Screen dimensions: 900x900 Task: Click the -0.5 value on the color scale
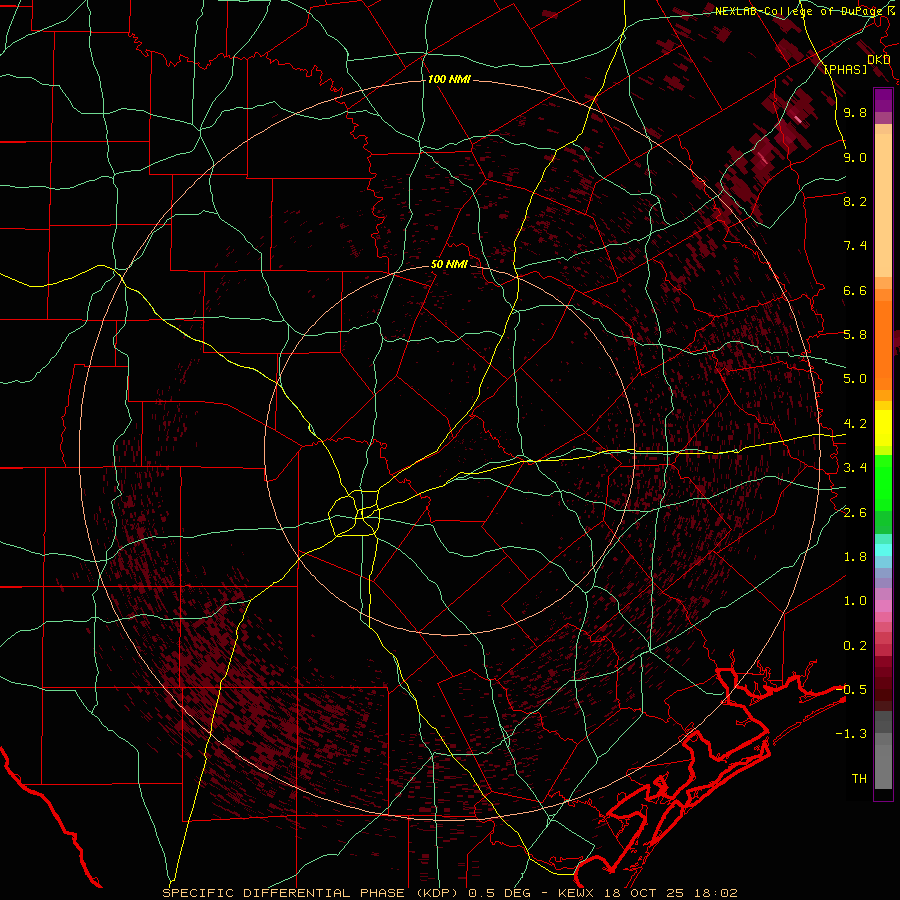[851, 689]
